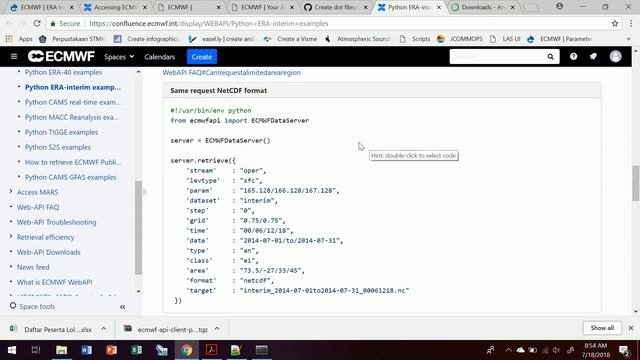Open the Scripts bookmark
The width and height of the screenshot is (640, 360).
415,39
